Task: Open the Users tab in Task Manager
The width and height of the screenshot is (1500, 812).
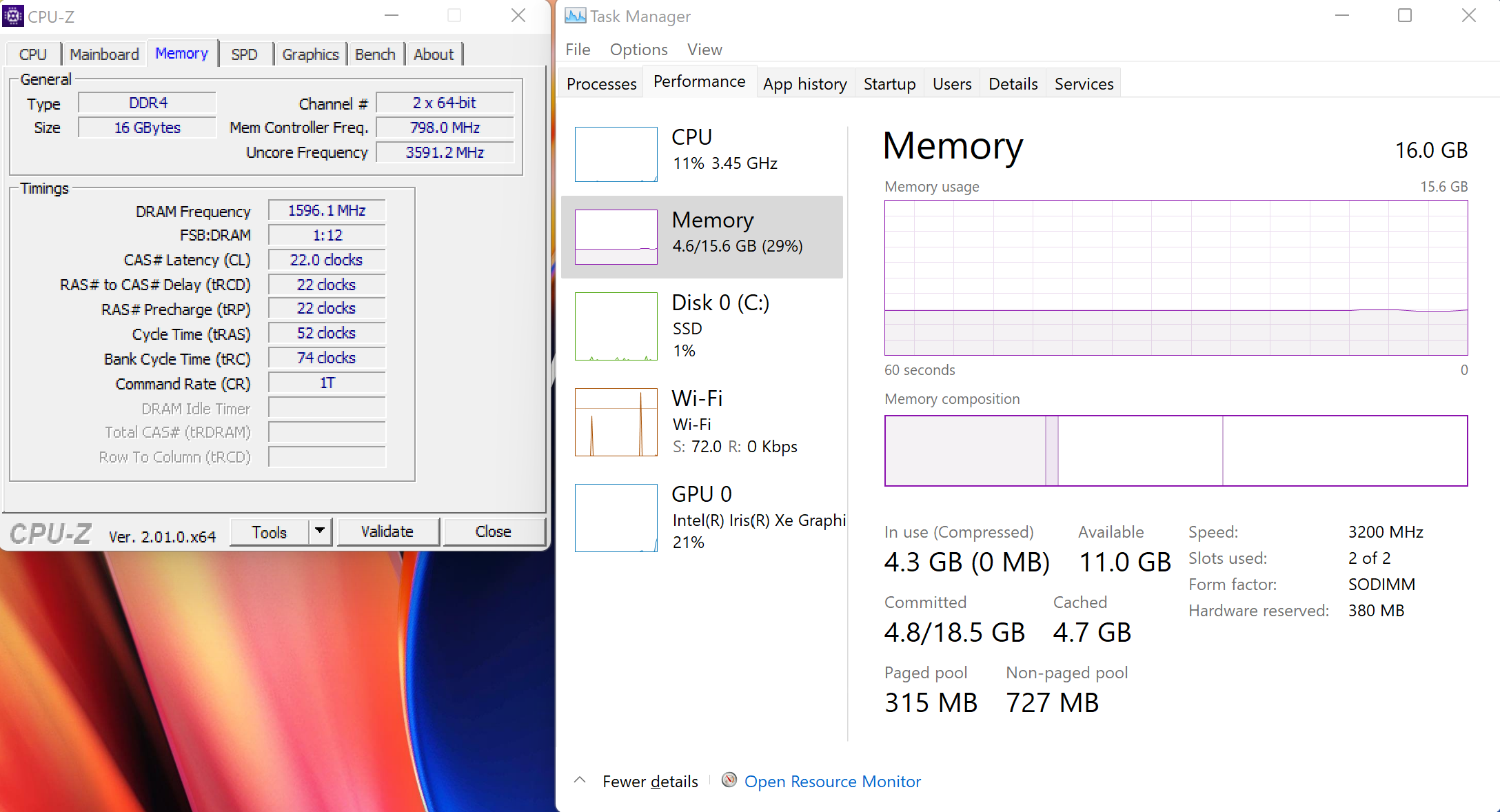Action: (952, 83)
